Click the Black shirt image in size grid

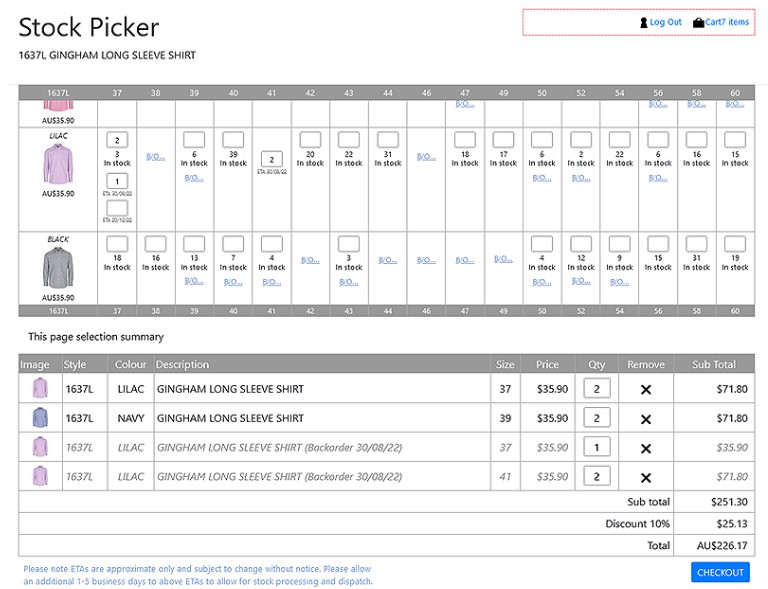point(59,268)
